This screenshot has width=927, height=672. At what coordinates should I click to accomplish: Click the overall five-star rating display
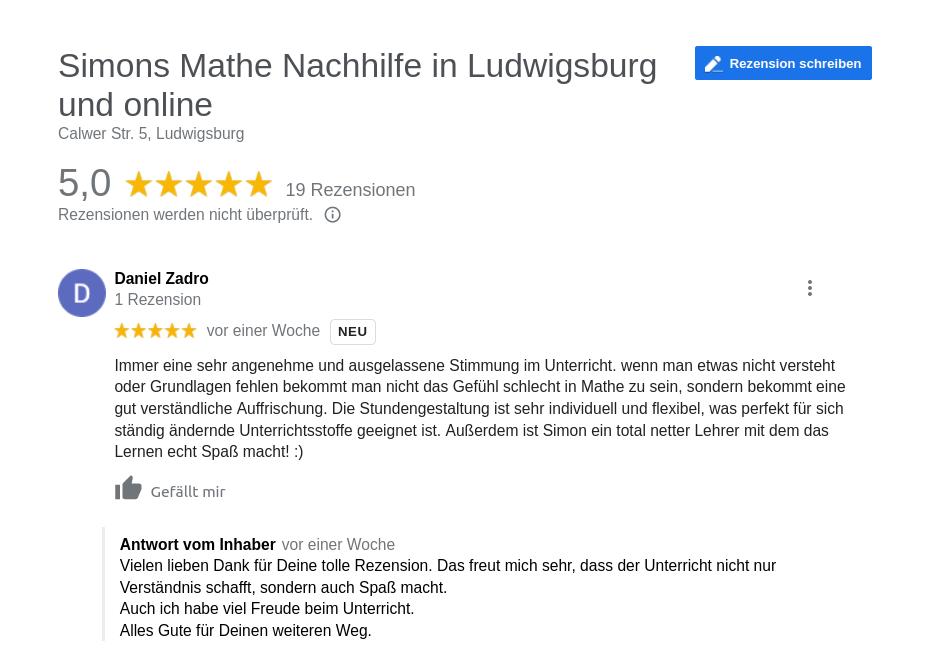click(x=198, y=185)
